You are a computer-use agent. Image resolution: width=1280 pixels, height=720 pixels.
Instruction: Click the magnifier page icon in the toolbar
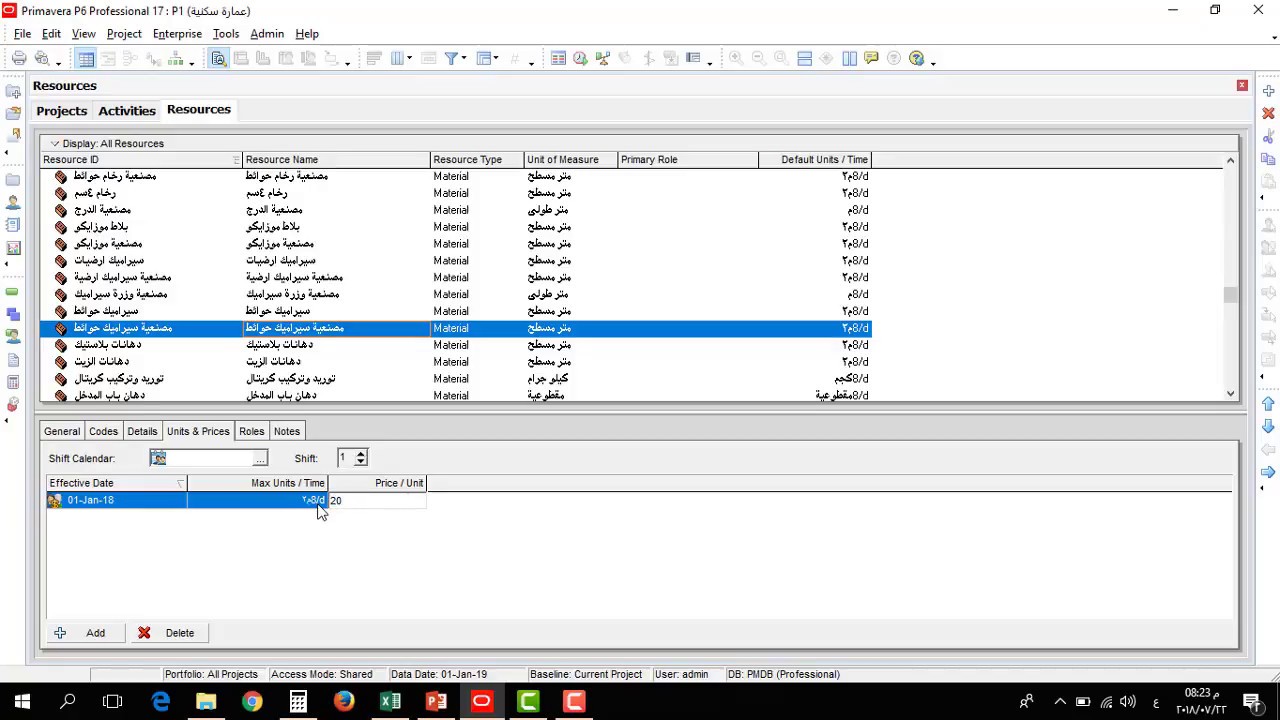click(218, 59)
